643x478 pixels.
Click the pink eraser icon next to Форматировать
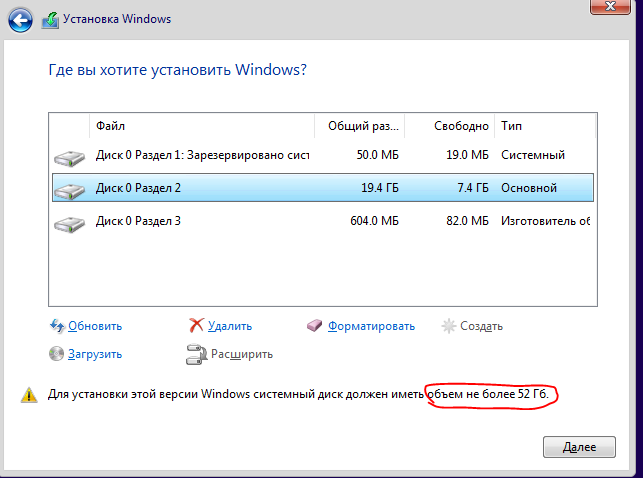pyautogui.click(x=315, y=326)
